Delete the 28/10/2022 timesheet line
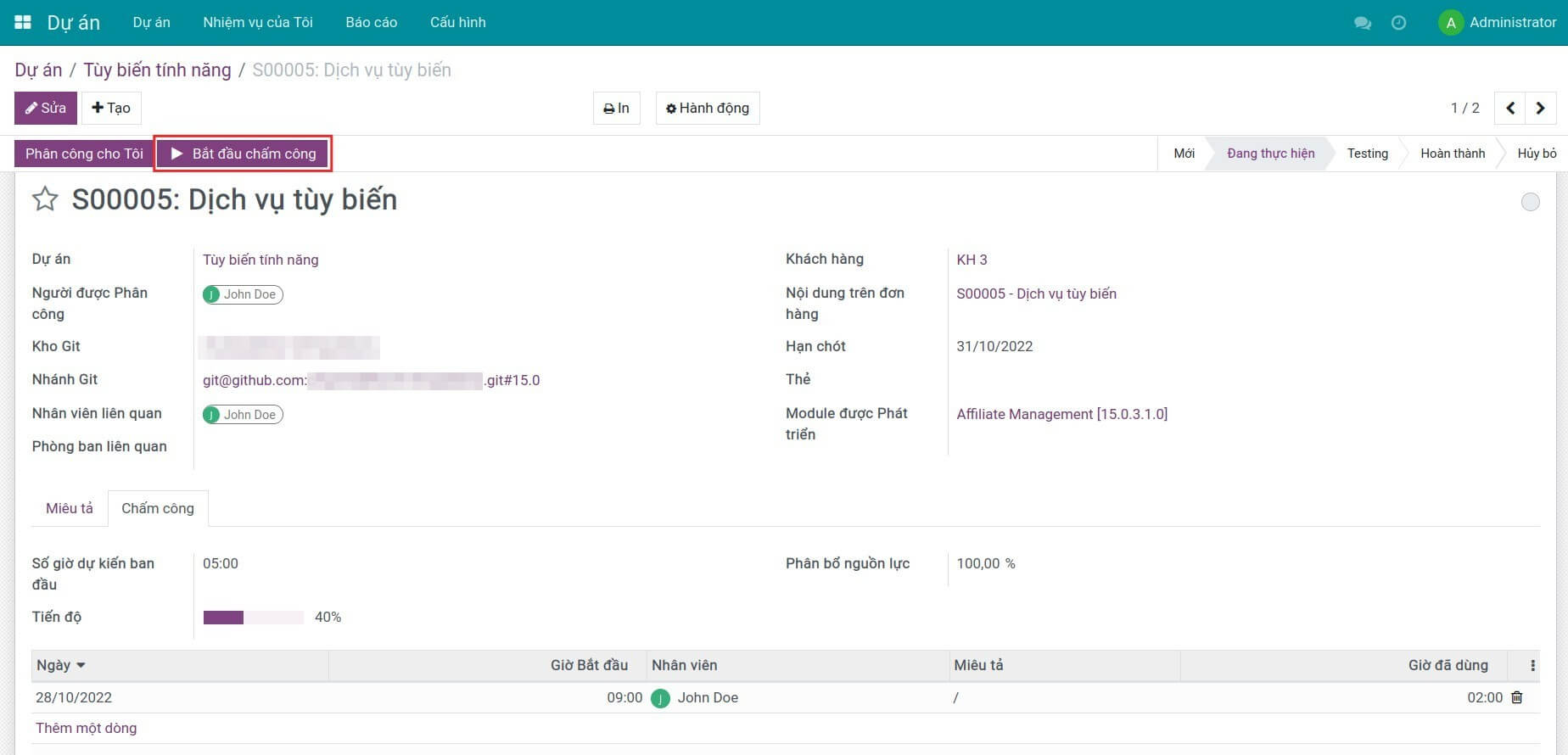Screen dimensions: 1568x755 coord(1517,697)
